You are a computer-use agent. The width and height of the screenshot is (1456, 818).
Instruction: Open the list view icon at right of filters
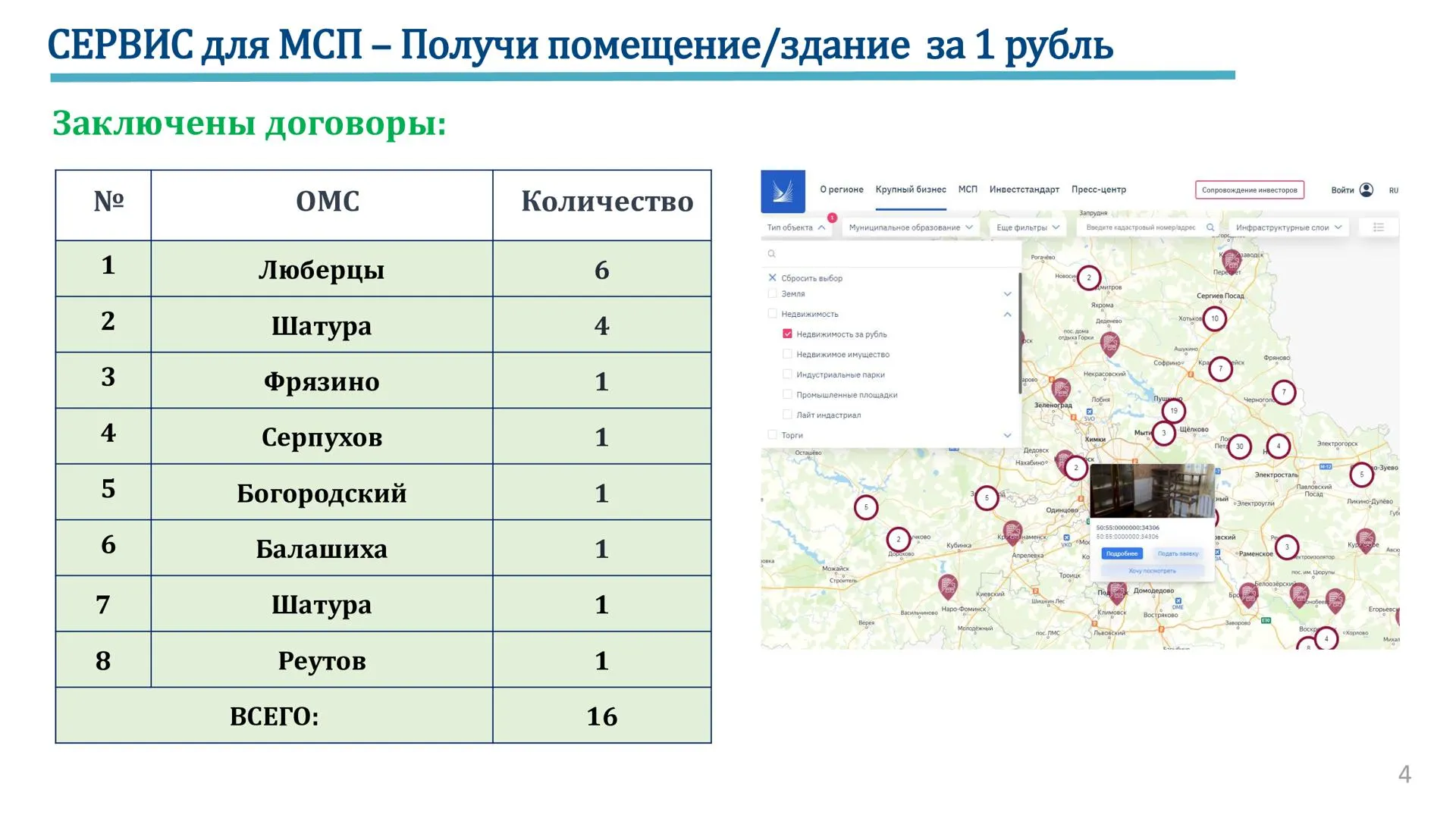click(1379, 227)
